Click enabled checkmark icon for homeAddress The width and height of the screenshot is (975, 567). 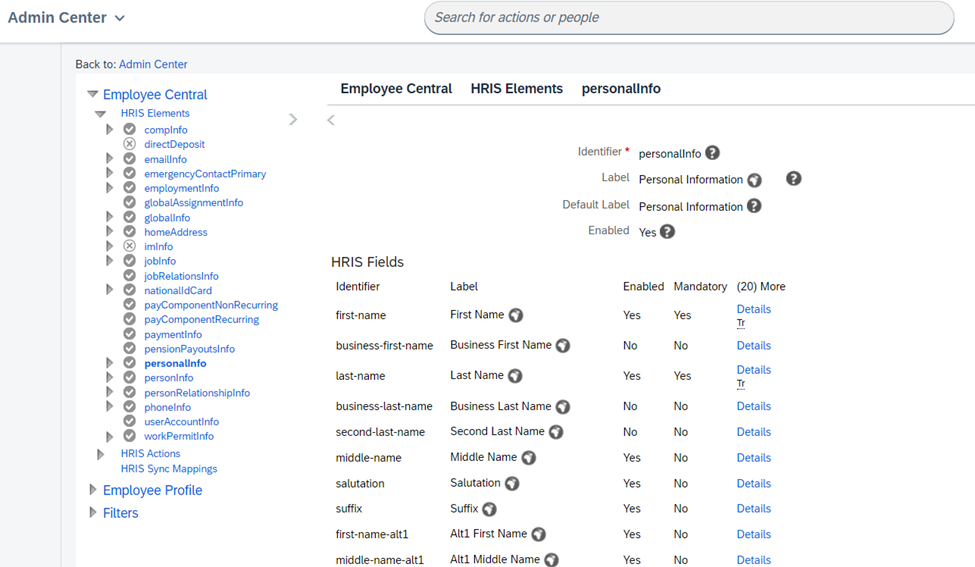coord(129,231)
